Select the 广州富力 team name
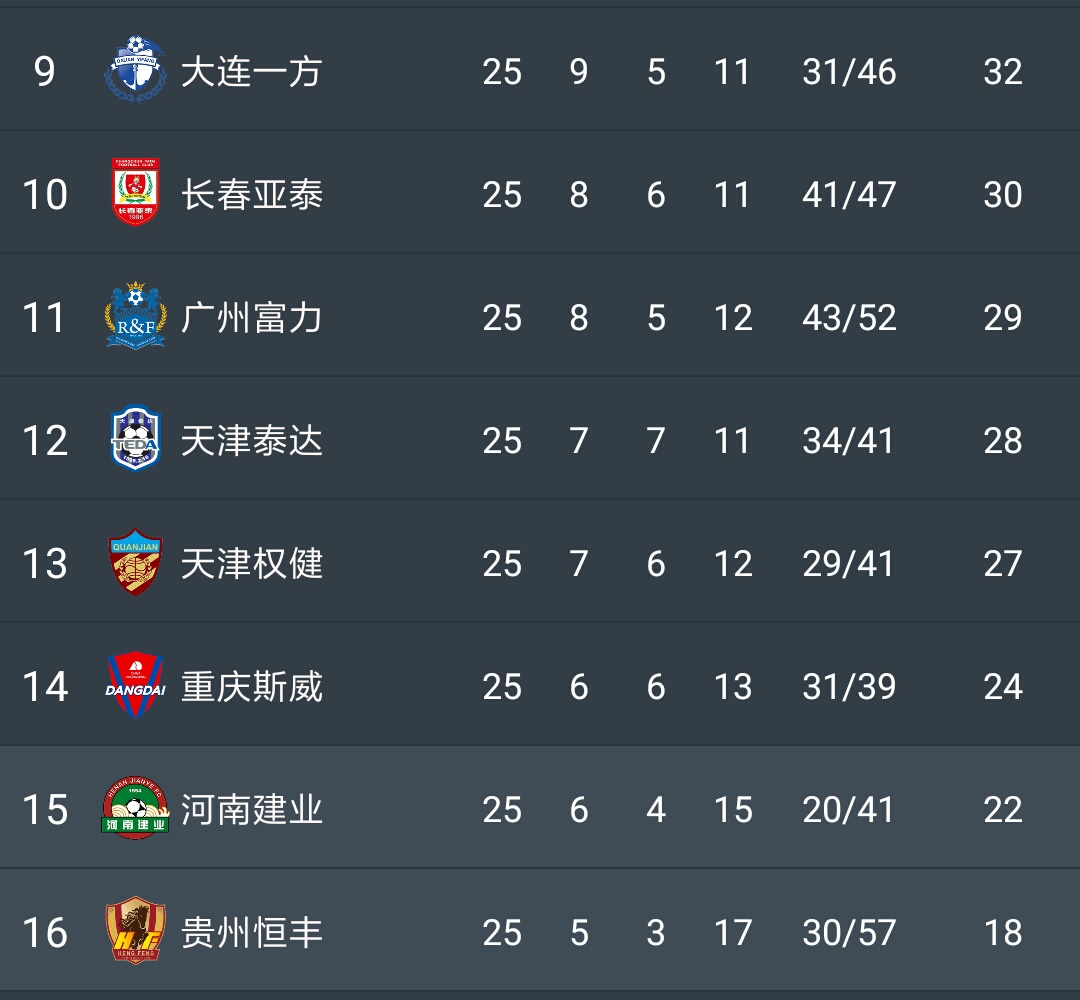Viewport: 1080px width, 1000px height. 251,318
